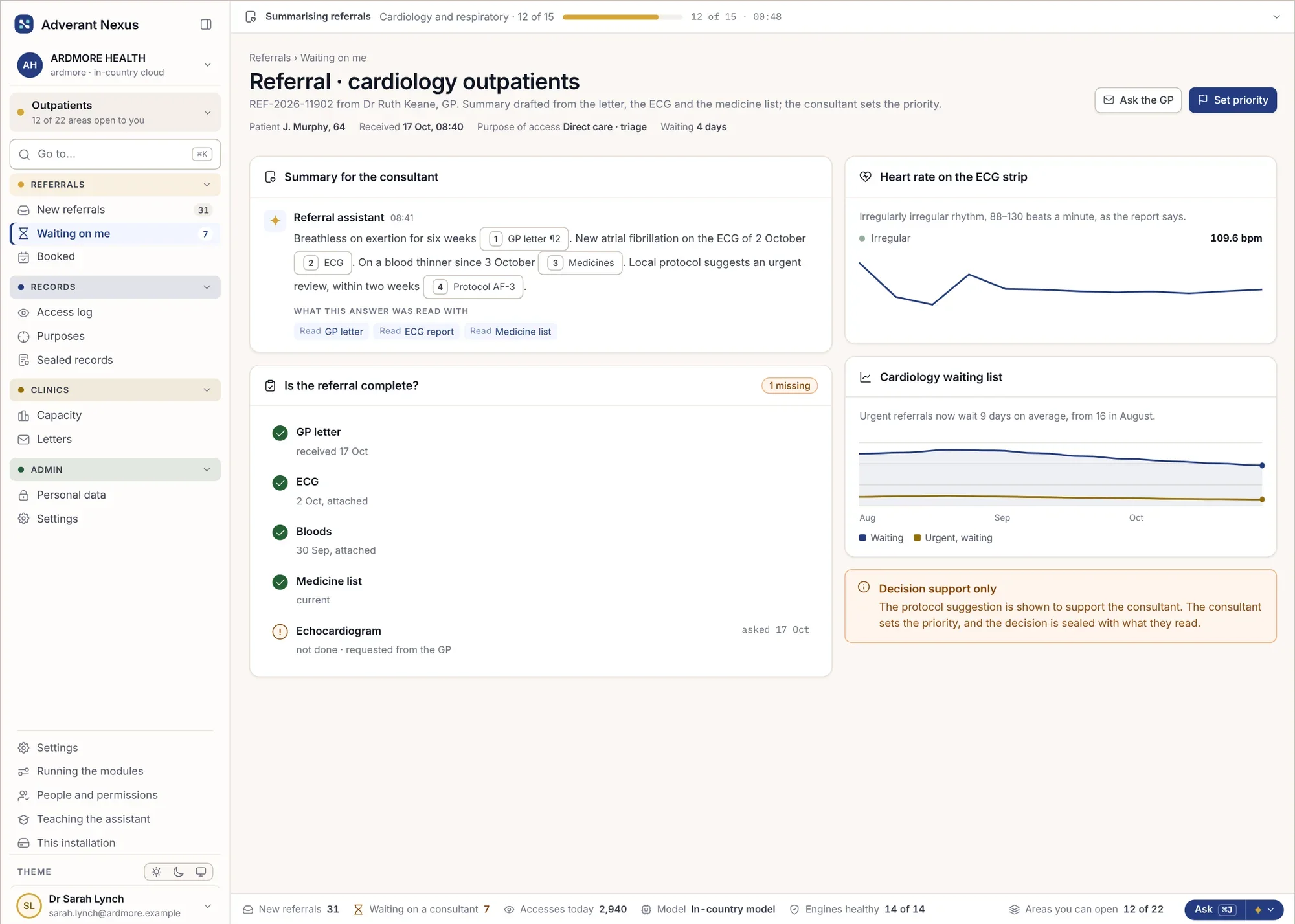
Task: Select the light theme sun icon
Action: [157, 872]
